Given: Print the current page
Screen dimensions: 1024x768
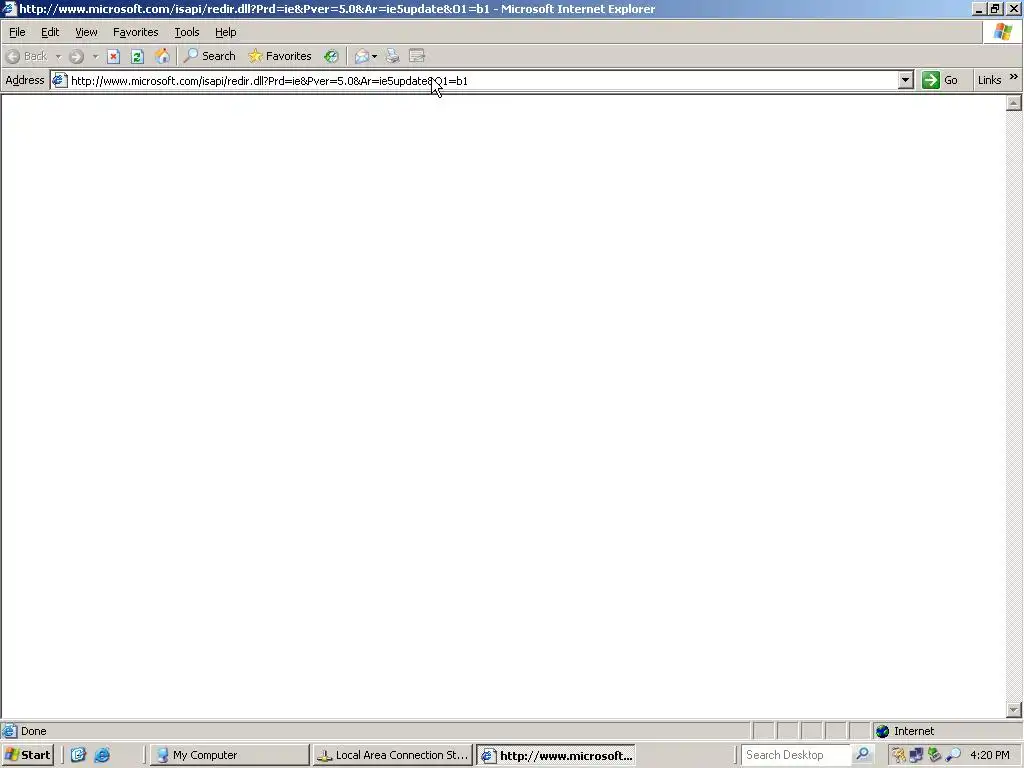Looking at the screenshot, I should [x=392, y=56].
